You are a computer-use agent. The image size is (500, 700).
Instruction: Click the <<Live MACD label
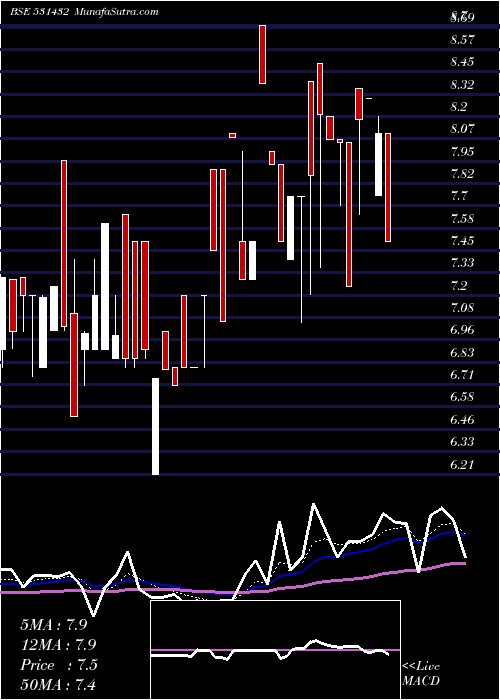421,674
